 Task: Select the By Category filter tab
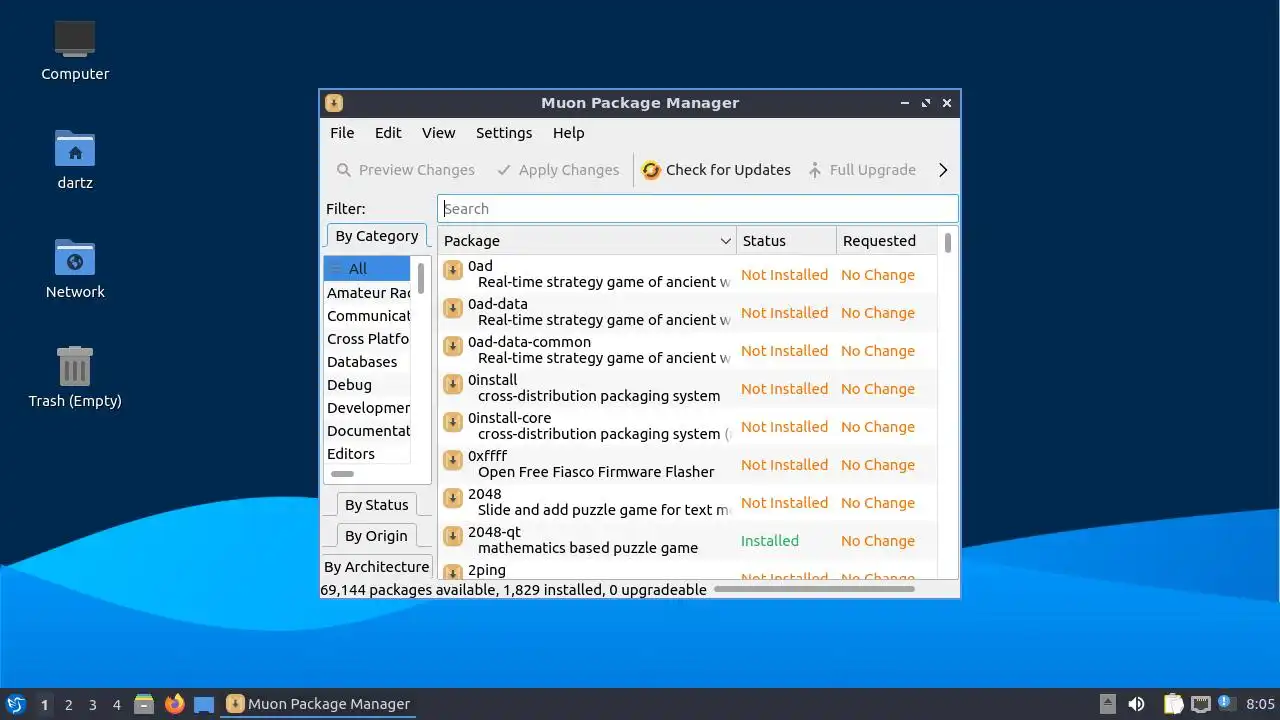click(377, 236)
